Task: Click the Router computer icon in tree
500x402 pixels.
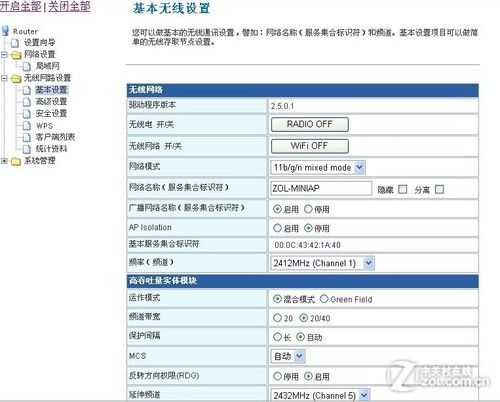Action: pos(5,31)
